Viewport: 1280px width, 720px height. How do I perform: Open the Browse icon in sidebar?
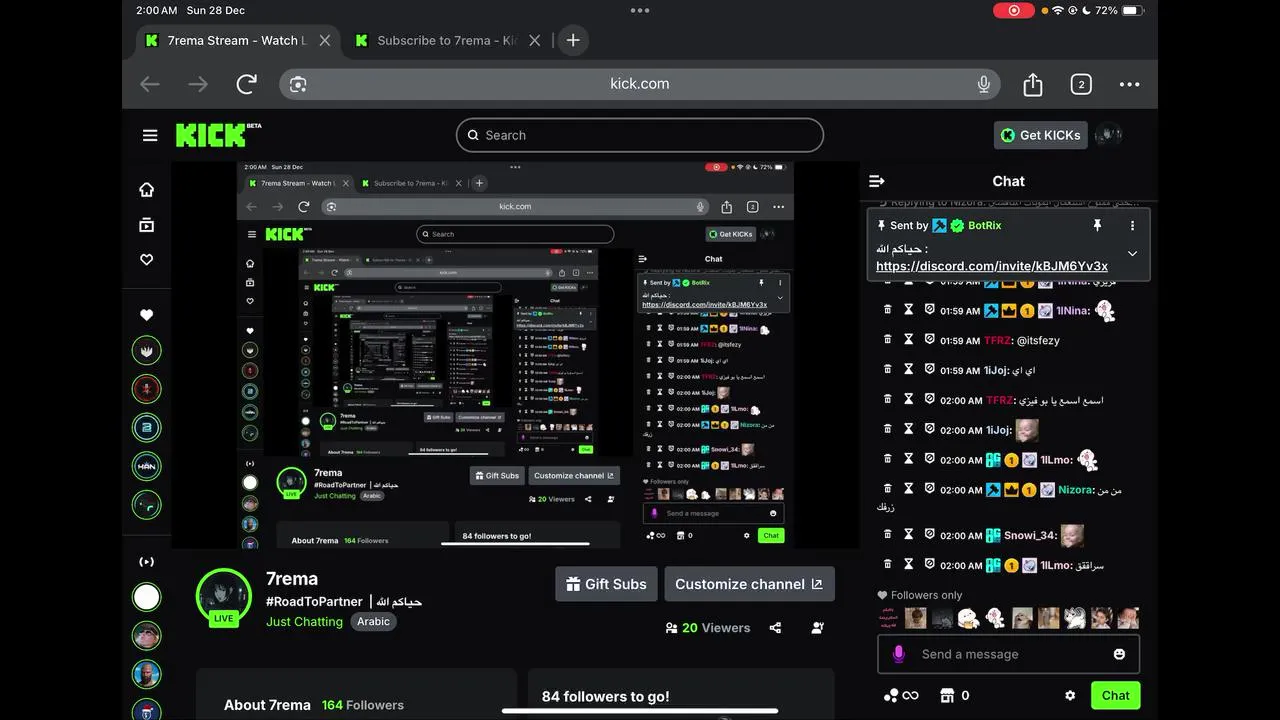(x=147, y=225)
